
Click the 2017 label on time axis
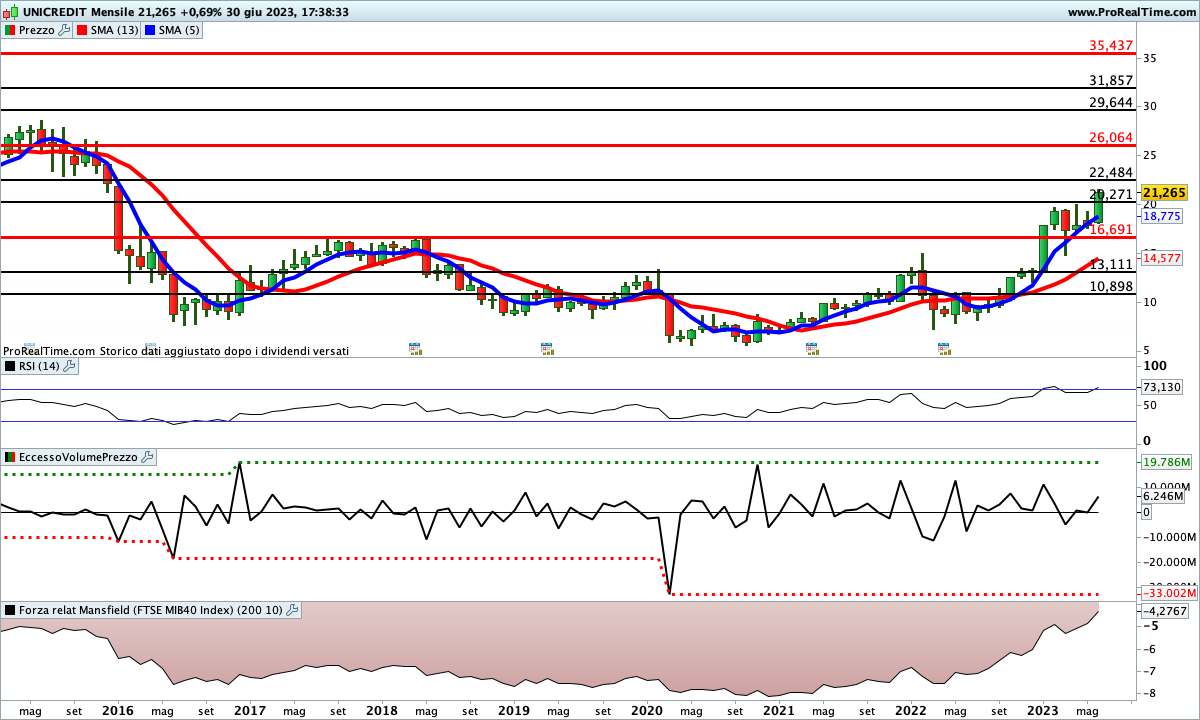[250, 711]
